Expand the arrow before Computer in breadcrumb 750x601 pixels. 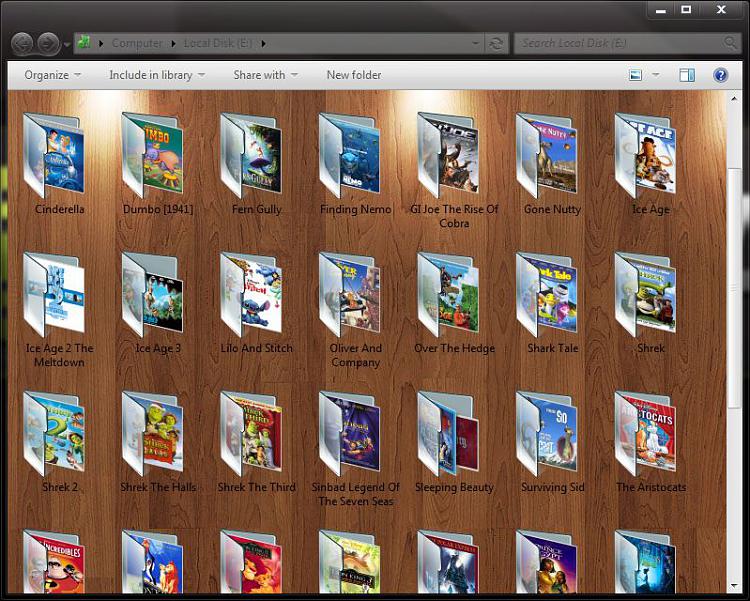click(x=101, y=44)
